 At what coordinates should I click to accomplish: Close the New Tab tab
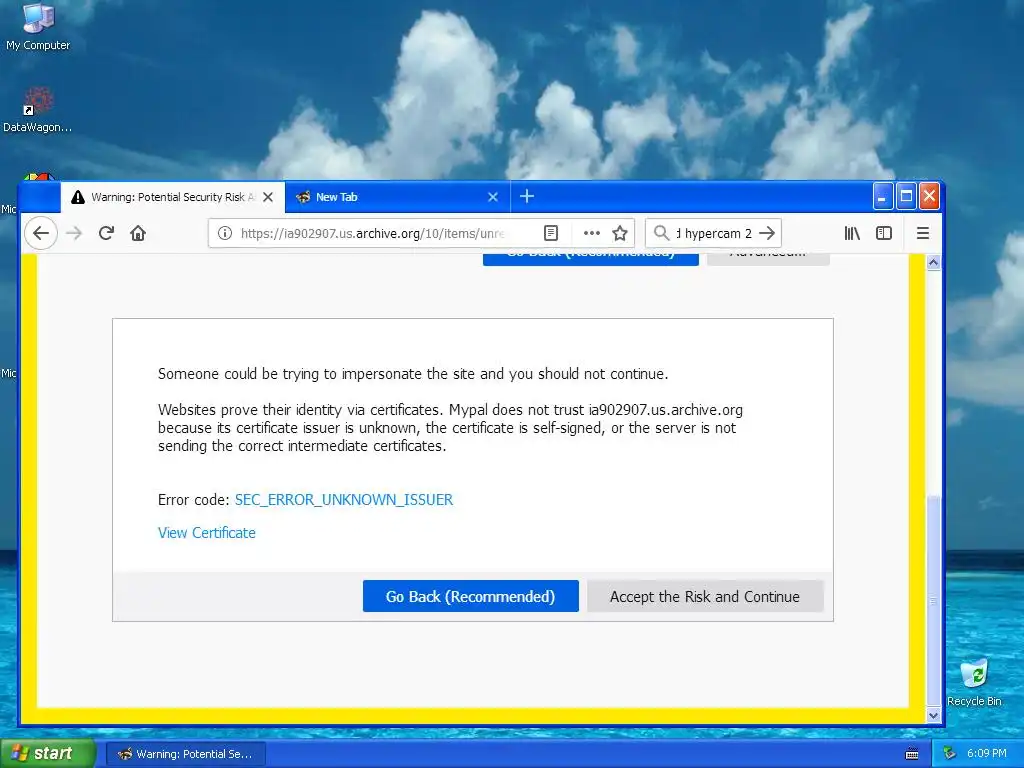tap(493, 197)
